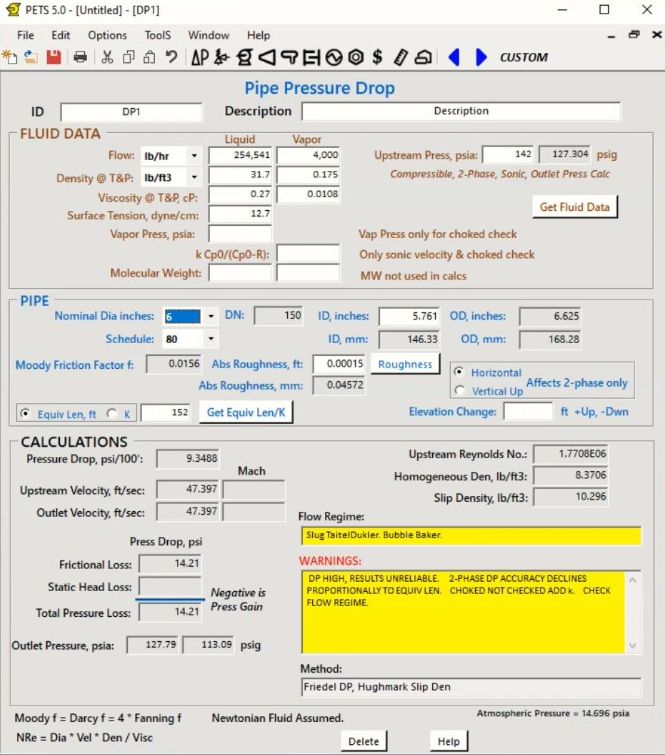Select the Horizontal pipe orientation
The height and width of the screenshot is (755, 665).
[460, 372]
